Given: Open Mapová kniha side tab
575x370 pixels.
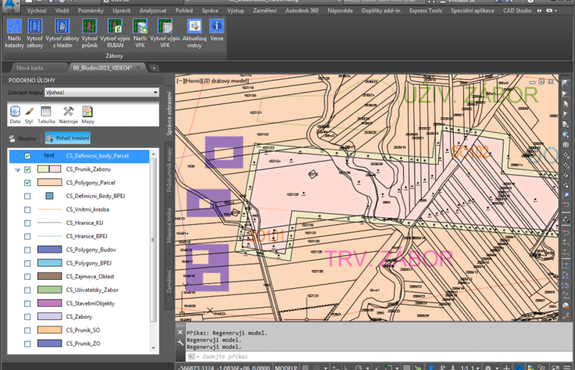Looking at the screenshot, I should (x=169, y=226).
